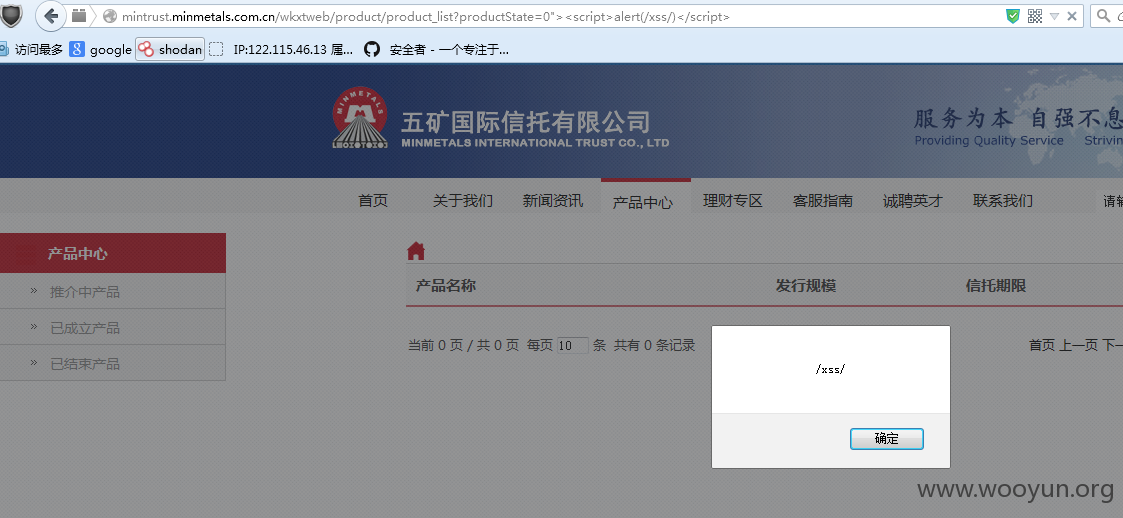Viewport: 1123px width, 518px height.
Task: Open 诚聘英才 navigation item
Action: pos(912,201)
